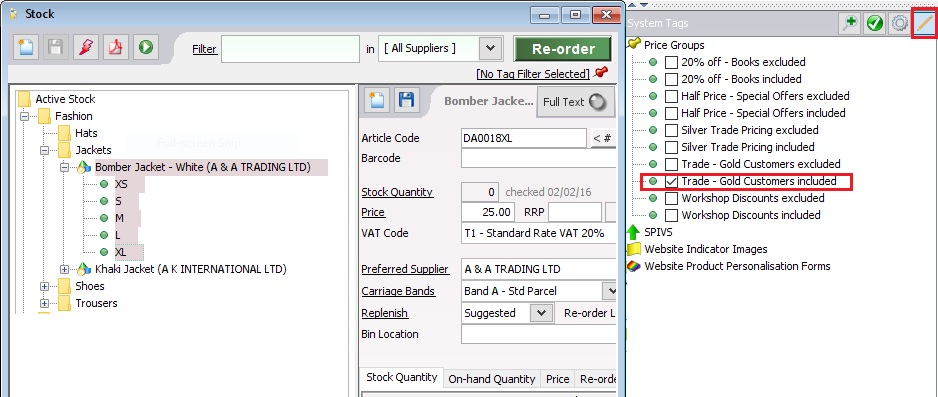Select the Bomber Jacket product icon
This screenshot has width=938, height=397.
pyautogui.click(x=84, y=168)
